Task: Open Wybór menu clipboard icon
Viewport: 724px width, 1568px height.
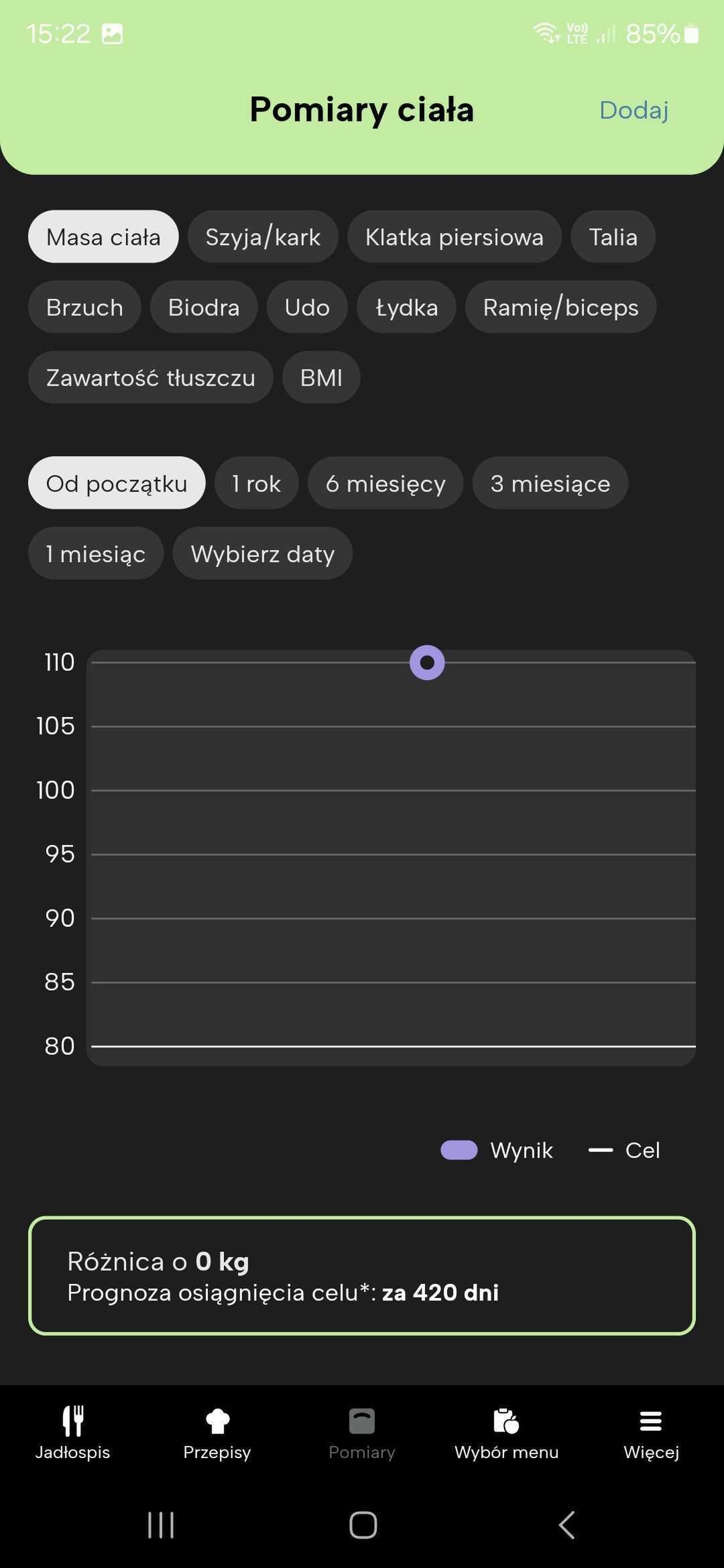Action: click(x=506, y=1421)
